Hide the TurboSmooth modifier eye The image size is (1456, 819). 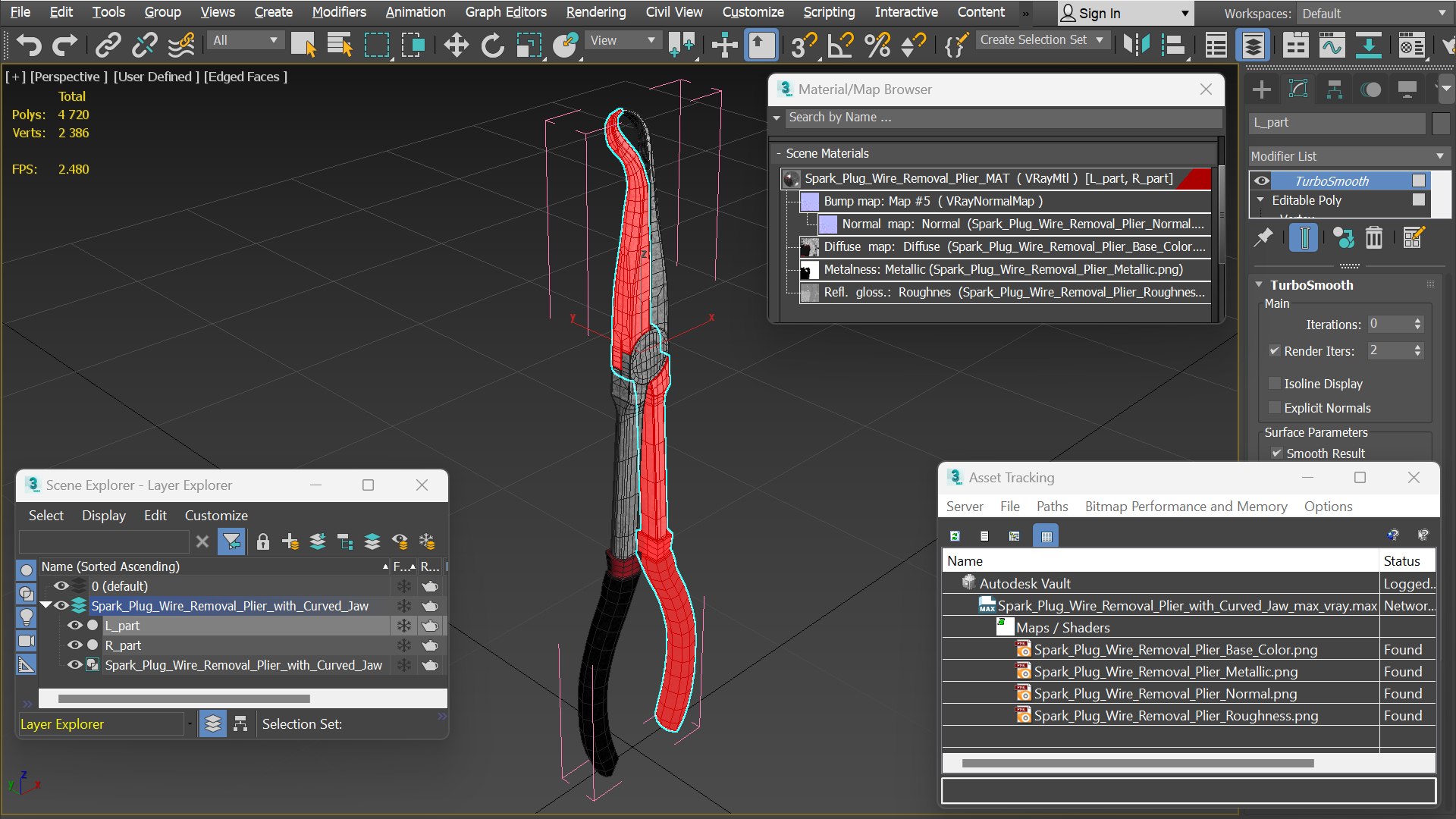coord(1262,181)
